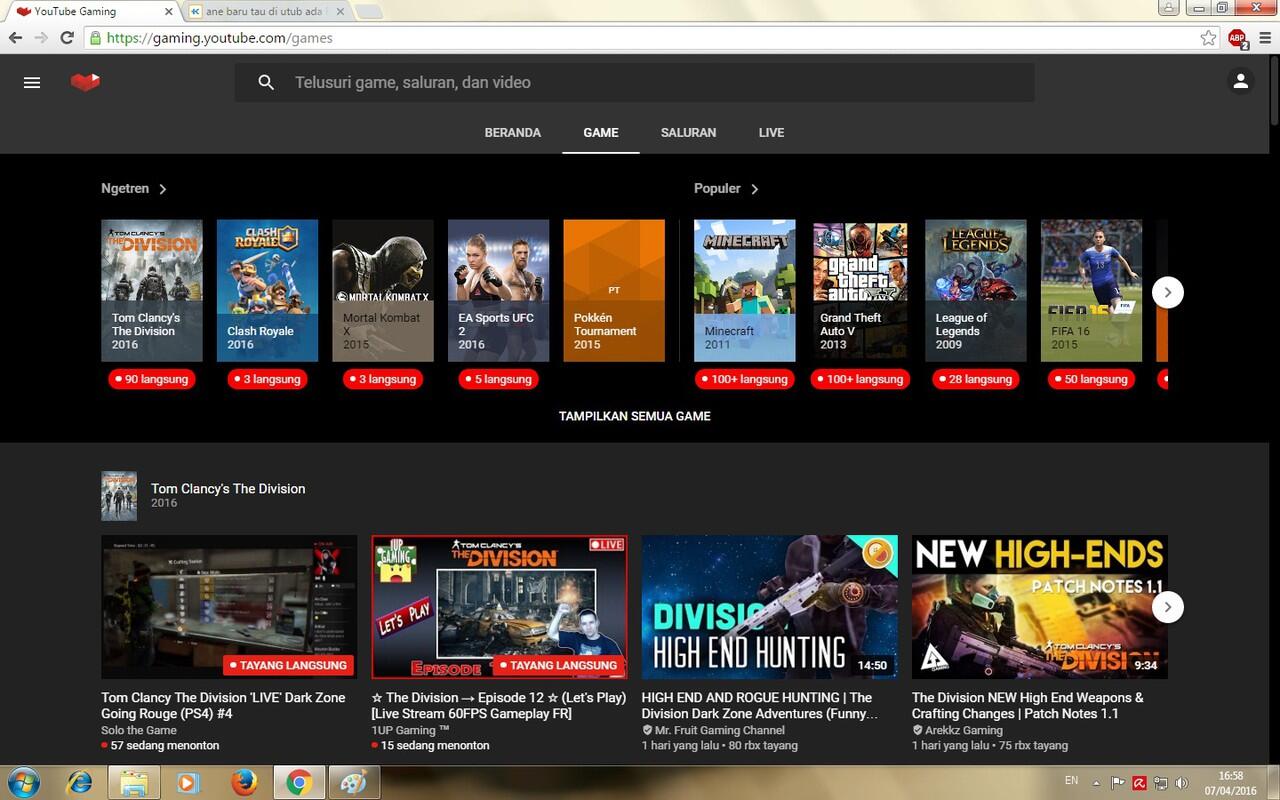
Task: Select the Chrome taskbar icon
Action: 298,782
